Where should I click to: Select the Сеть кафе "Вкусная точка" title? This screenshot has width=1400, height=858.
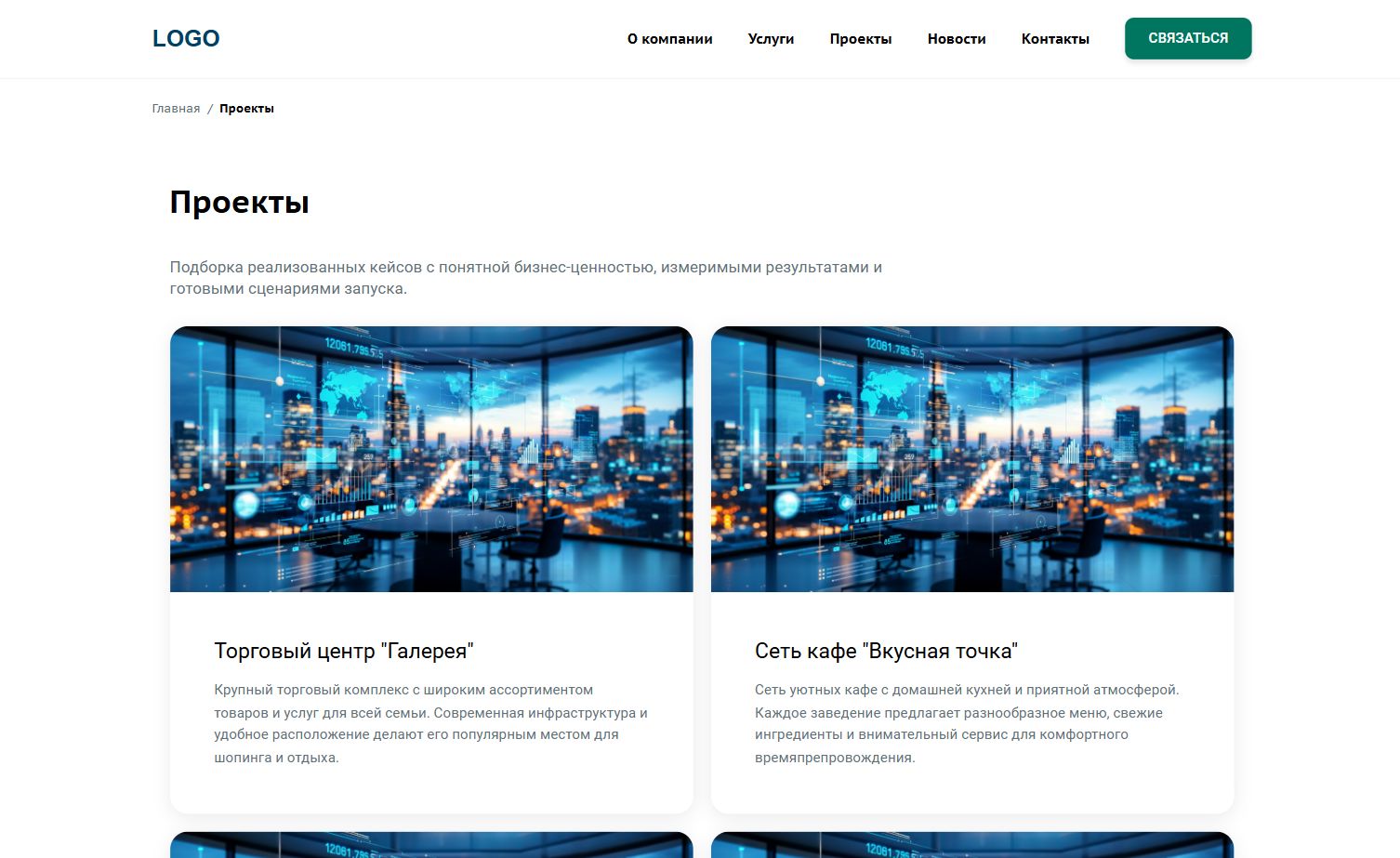tap(886, 651)
